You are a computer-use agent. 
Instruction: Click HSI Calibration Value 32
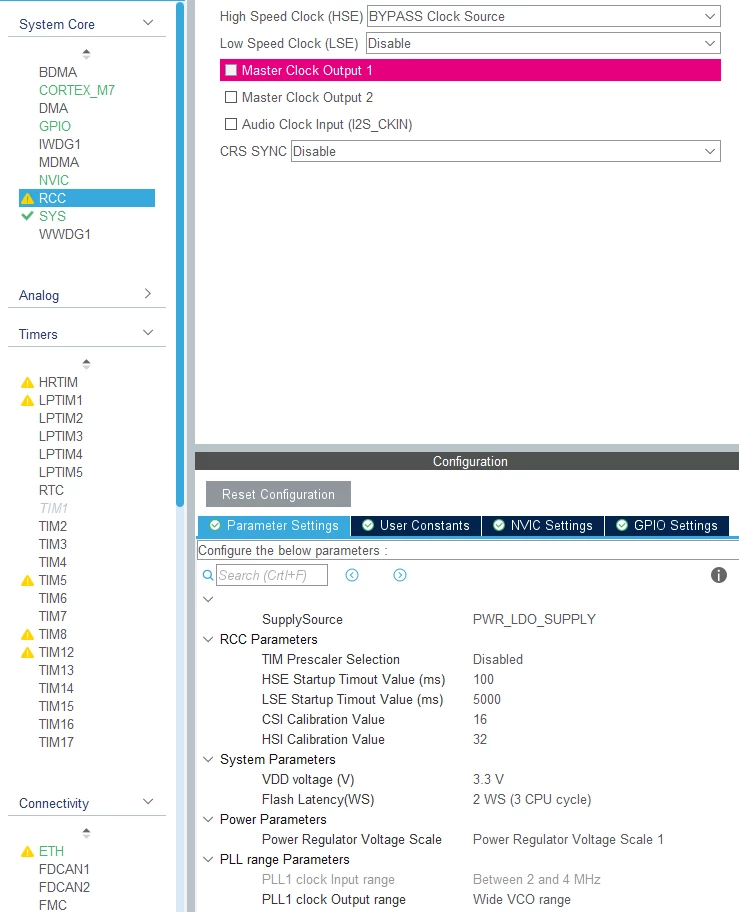click(x=480, y=739)
